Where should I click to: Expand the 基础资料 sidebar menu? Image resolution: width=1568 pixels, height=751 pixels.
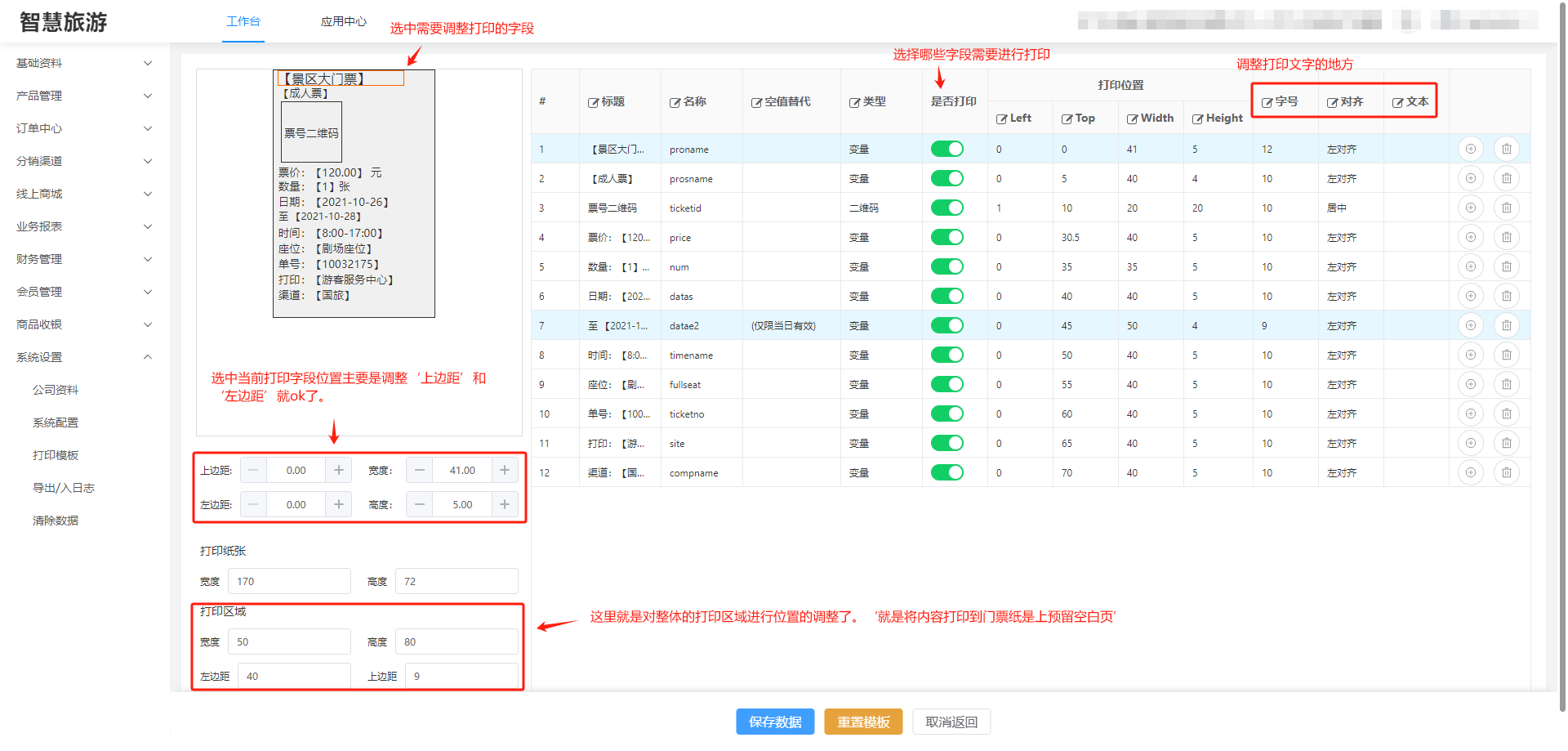tap(82, 63)
